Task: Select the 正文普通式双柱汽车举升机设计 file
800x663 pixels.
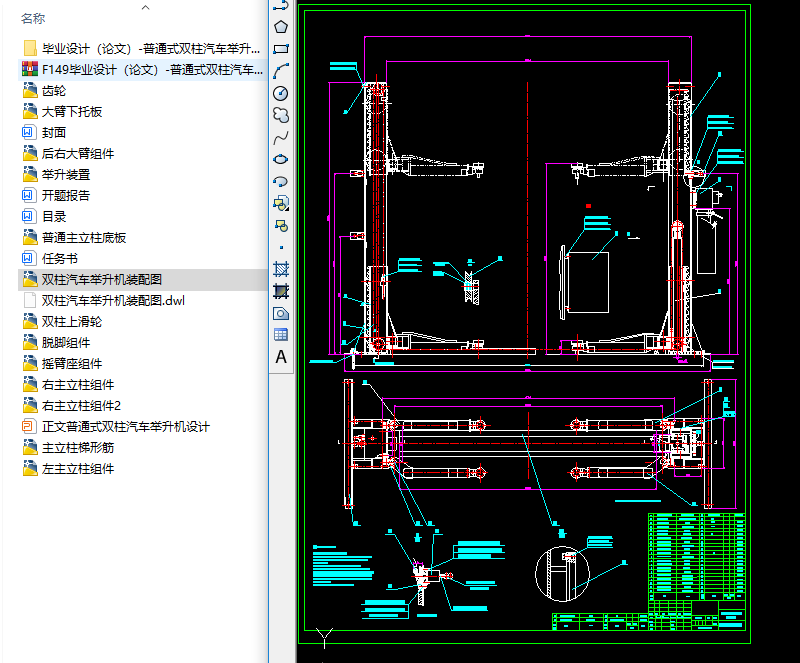Action: pyautogui.click(x=126, y=427)
